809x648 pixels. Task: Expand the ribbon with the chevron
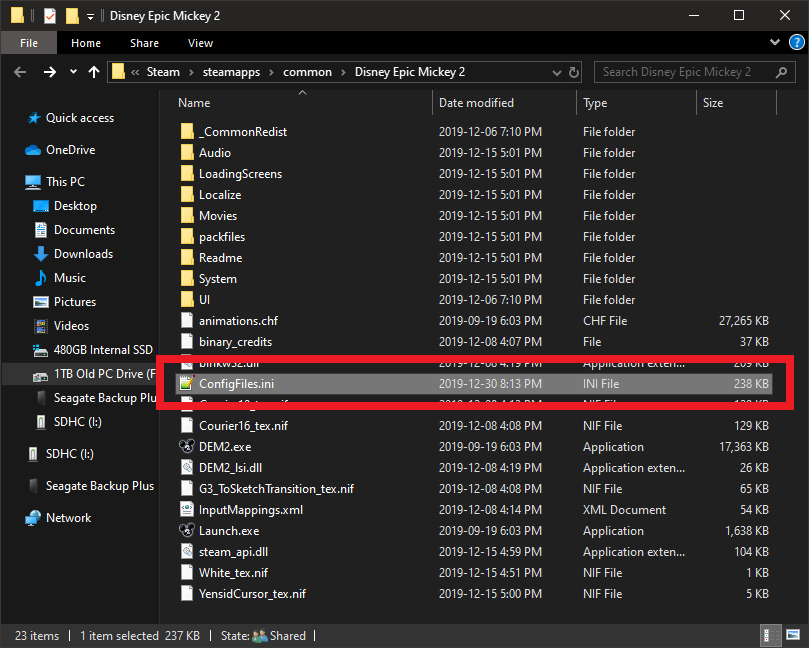click(775, 42)
